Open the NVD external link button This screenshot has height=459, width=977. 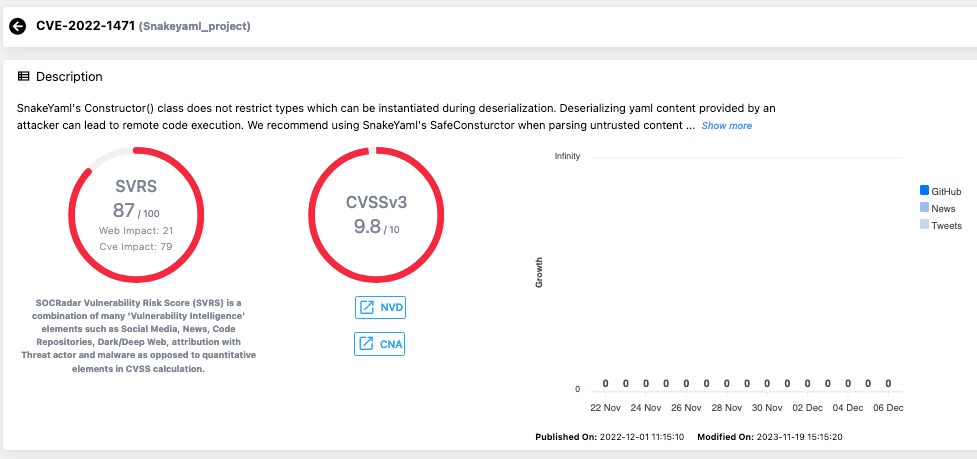[x=380, y=308]
